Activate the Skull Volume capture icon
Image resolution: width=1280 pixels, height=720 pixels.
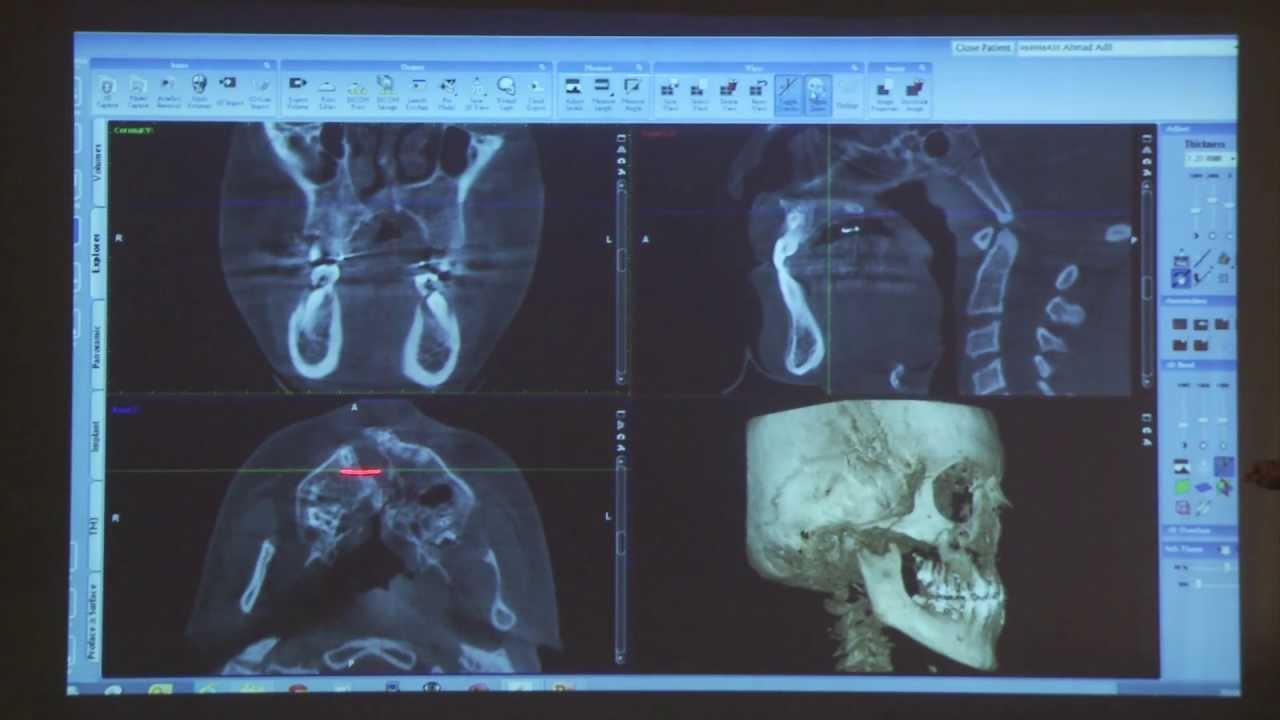coord(198,90)
